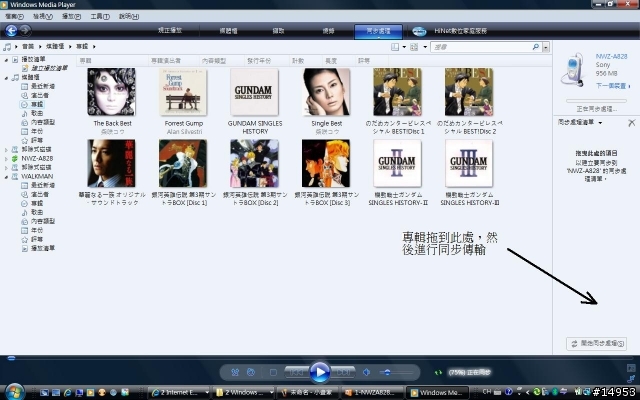Switch to the 同步處理 tab
The height and width of the screenshot is (400, 640).
(x=378, y=31)
